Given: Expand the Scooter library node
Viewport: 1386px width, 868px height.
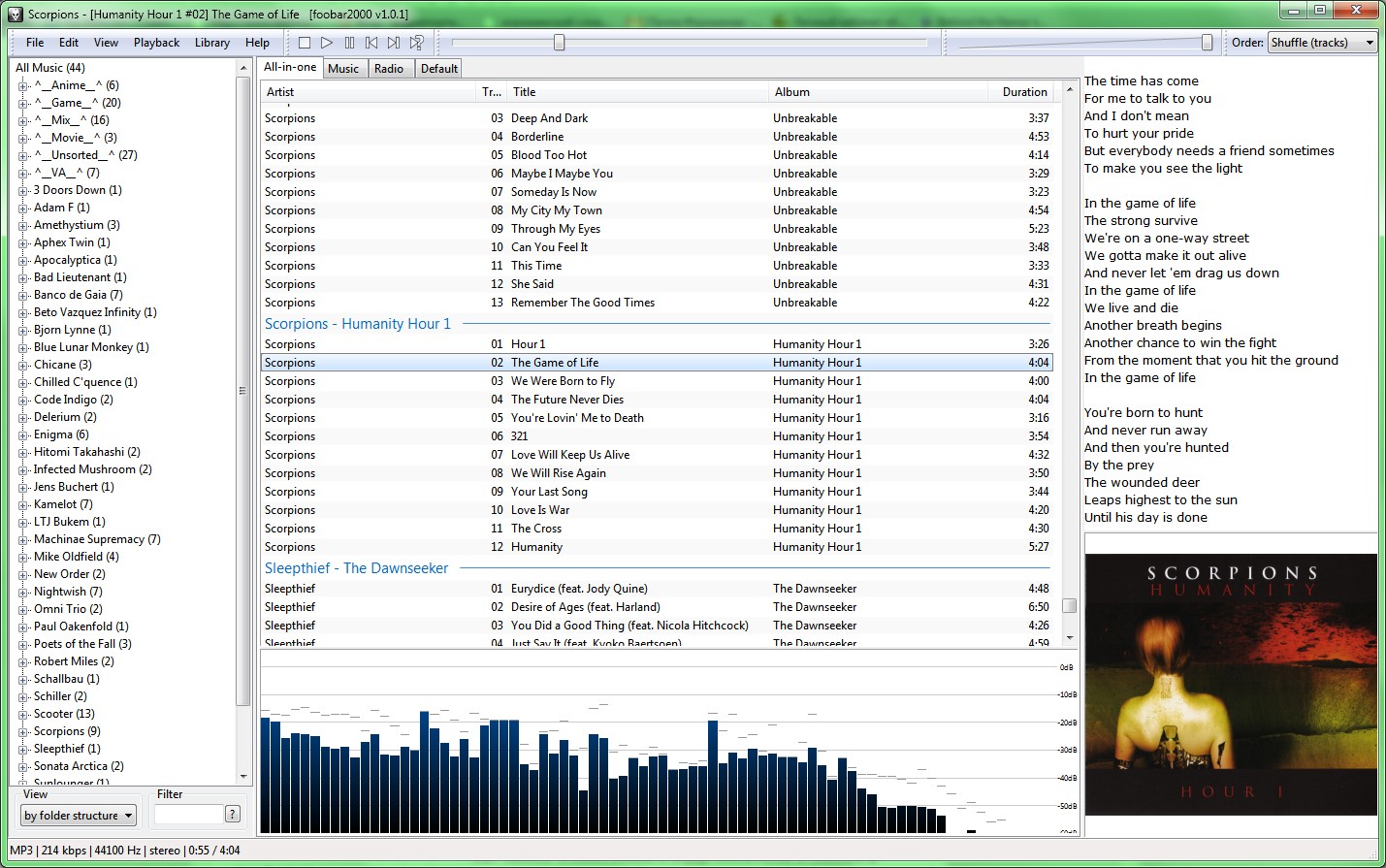Looking at the screenshot, I should pos(23,714).
